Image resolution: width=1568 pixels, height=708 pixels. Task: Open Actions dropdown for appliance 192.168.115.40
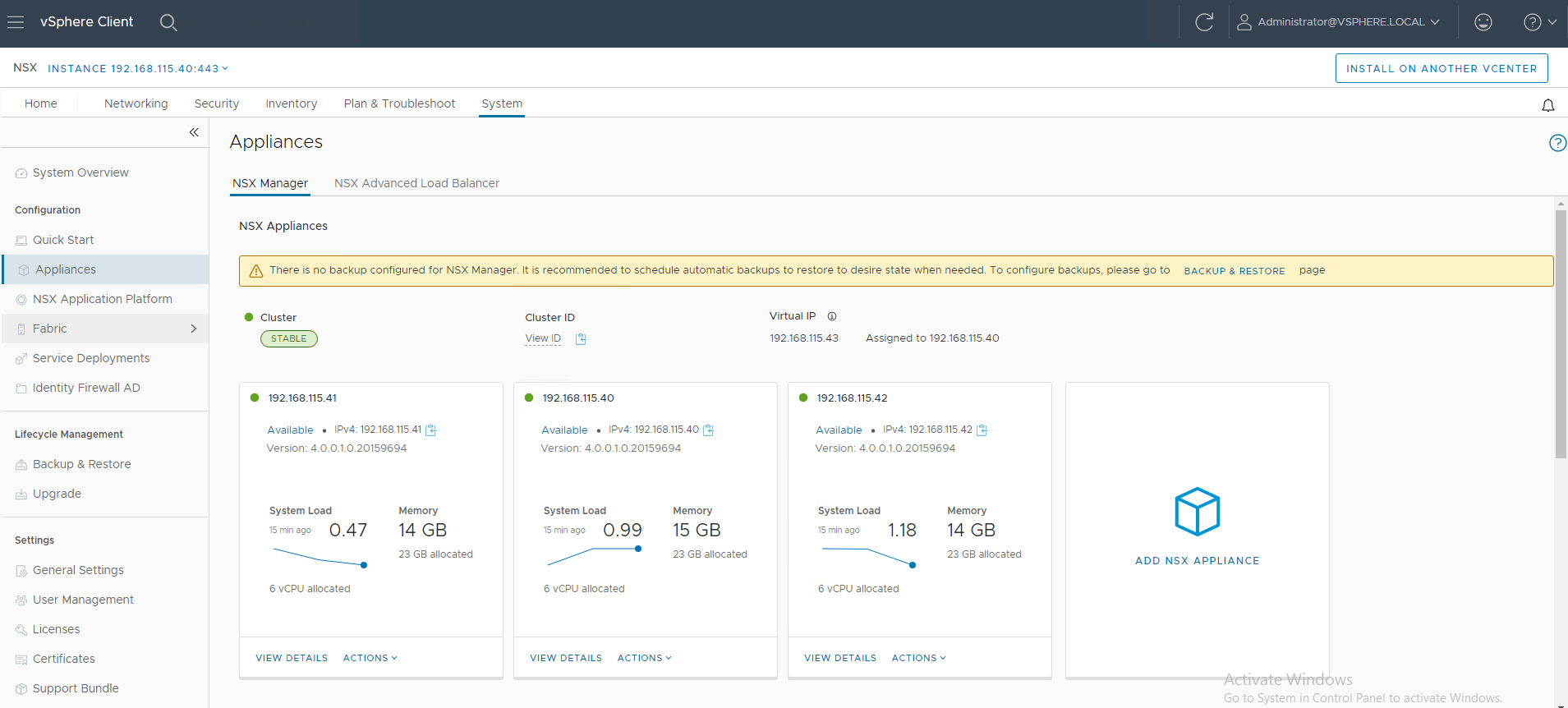(x=644, y=658)
